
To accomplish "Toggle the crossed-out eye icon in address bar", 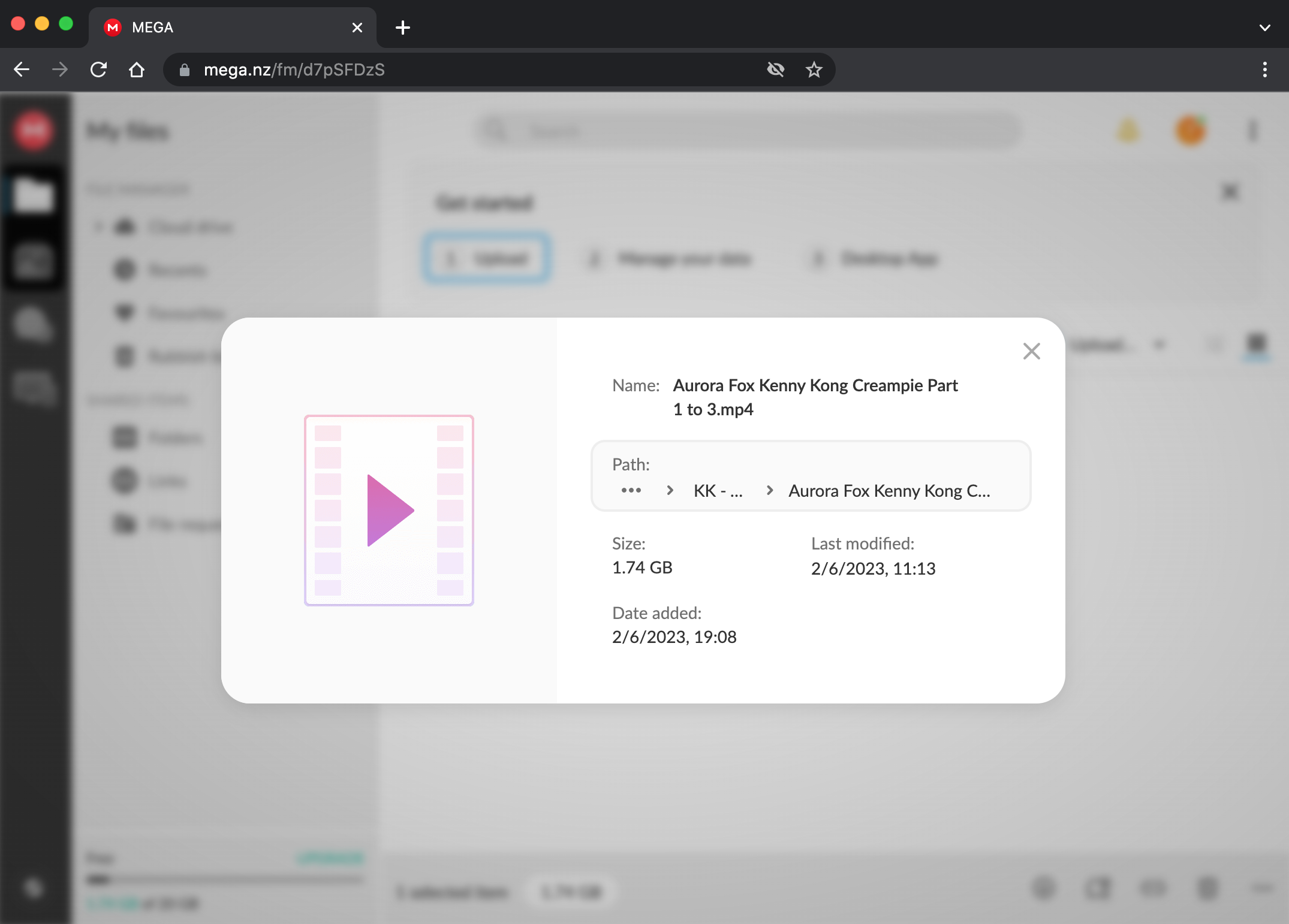I will point(776,70).
